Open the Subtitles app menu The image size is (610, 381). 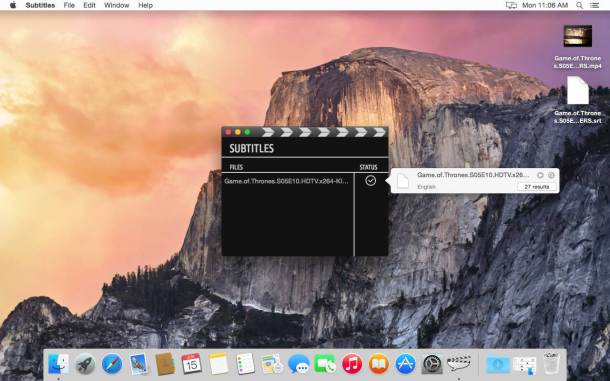(x=40, y=5)
